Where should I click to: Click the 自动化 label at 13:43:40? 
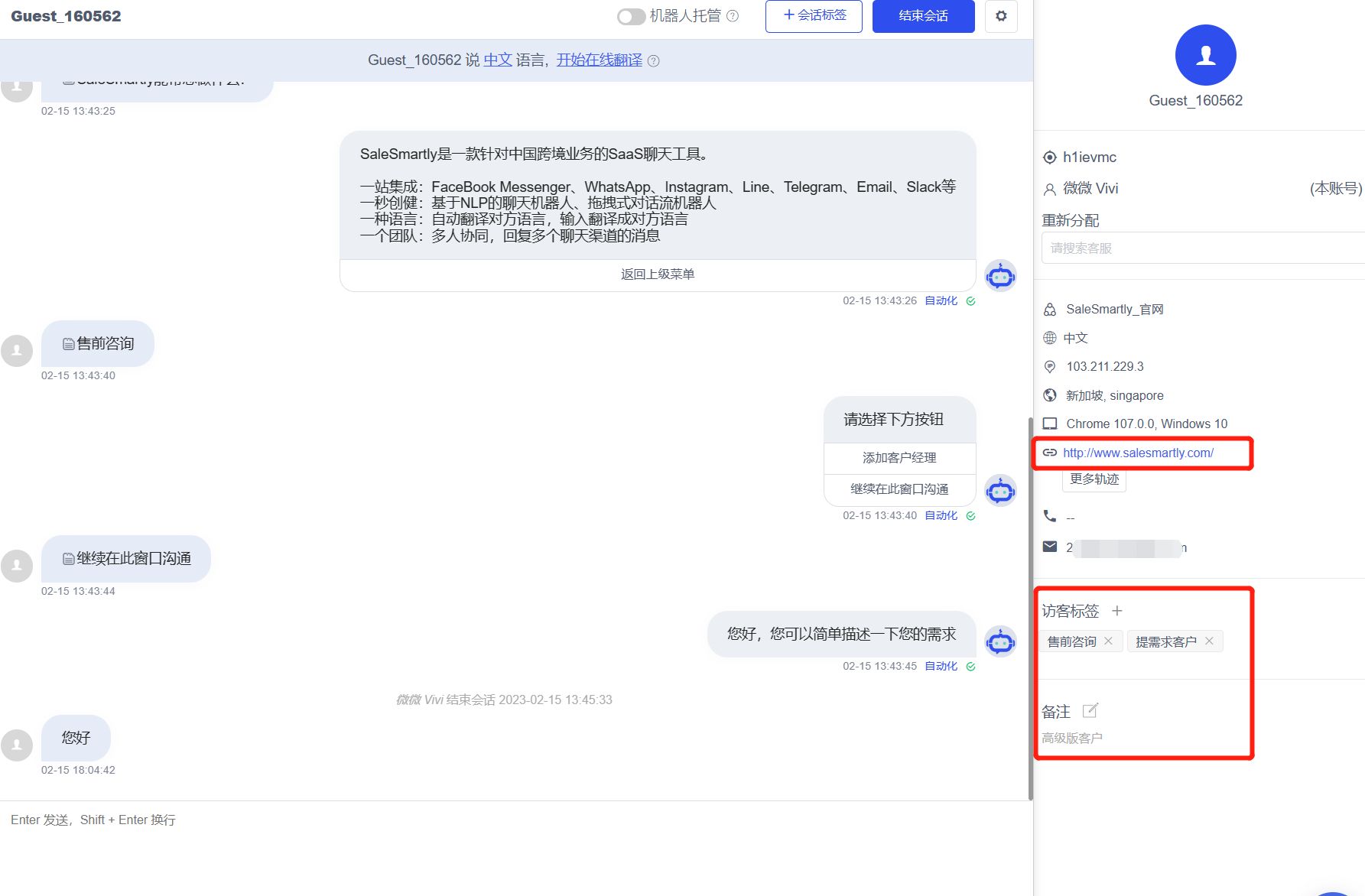[941, 516]
